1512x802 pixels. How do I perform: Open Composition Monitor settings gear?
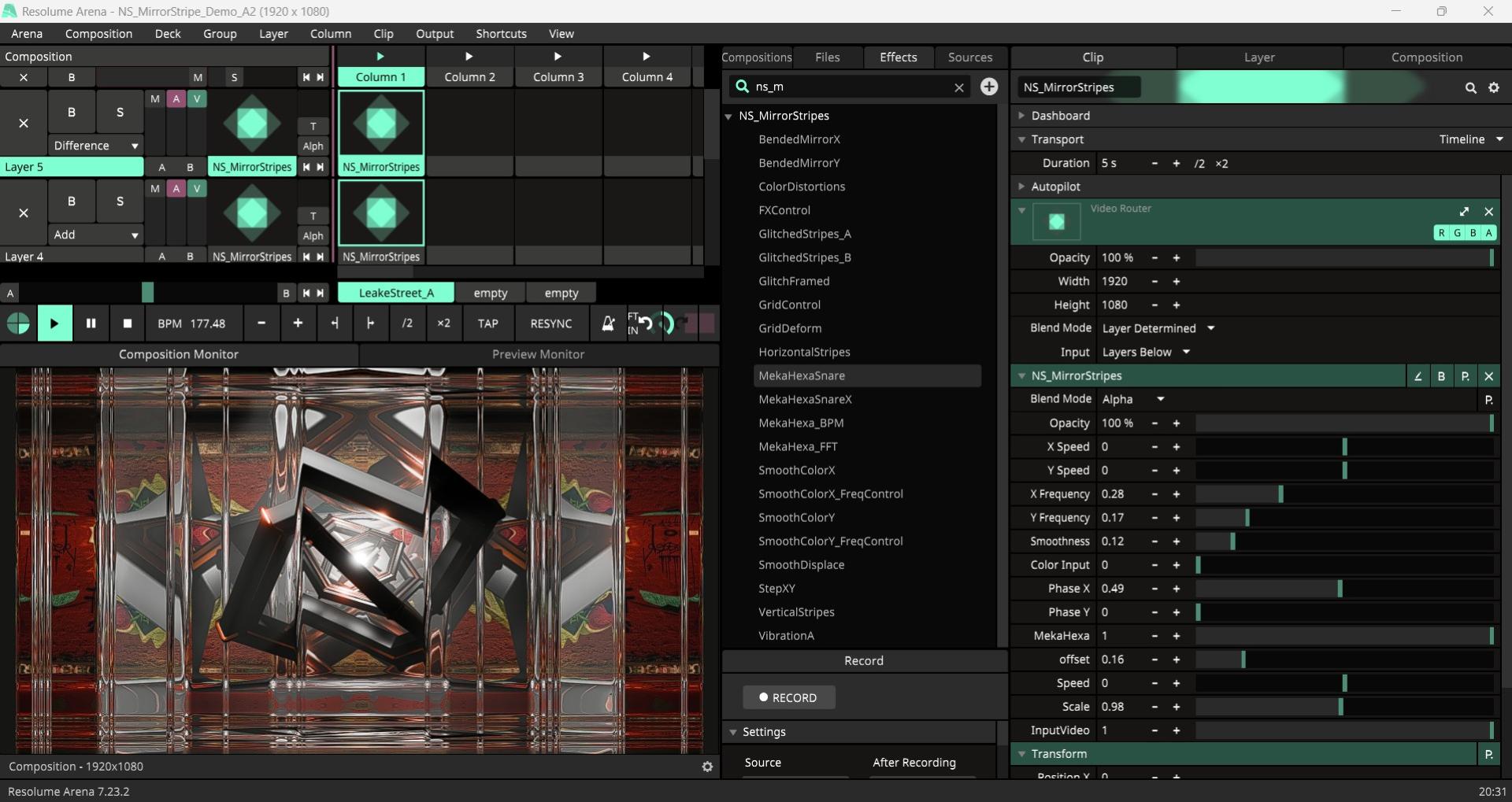tap(707, 767)
